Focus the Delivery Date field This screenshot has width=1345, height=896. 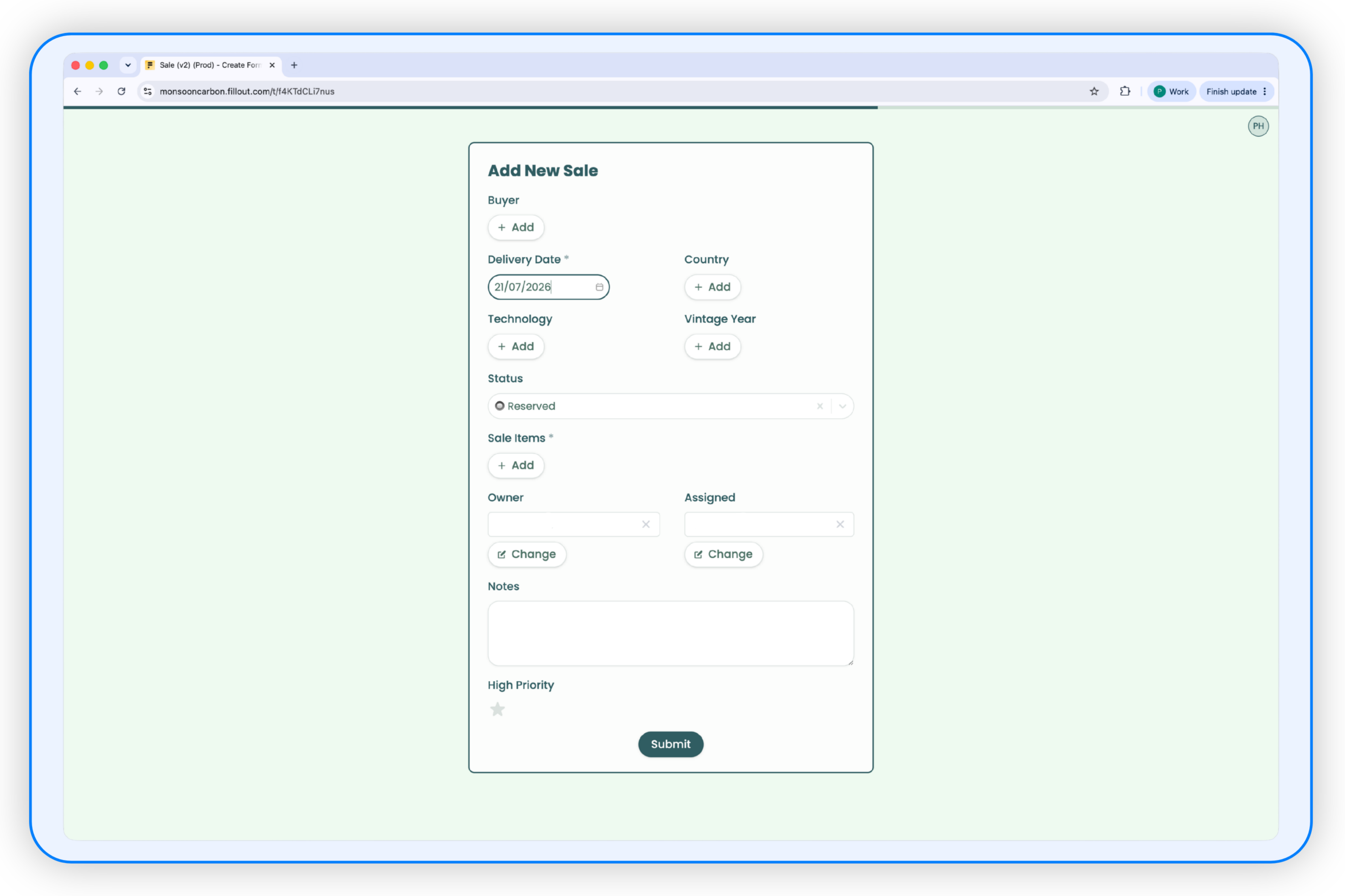[549, 287]
